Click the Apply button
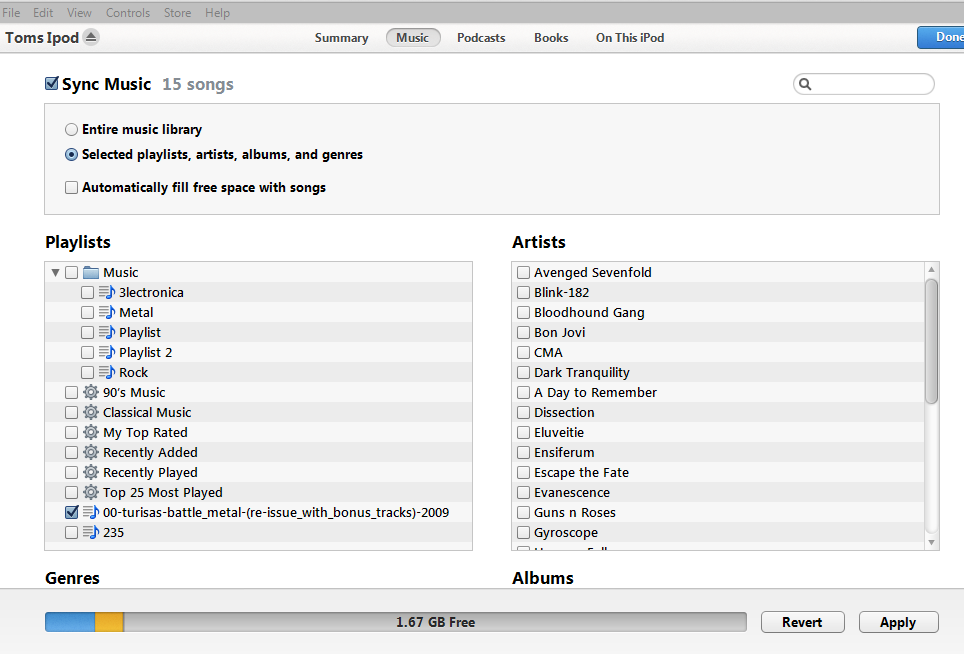Viewport: 964px width, 654px height. (x=898, y=622)
